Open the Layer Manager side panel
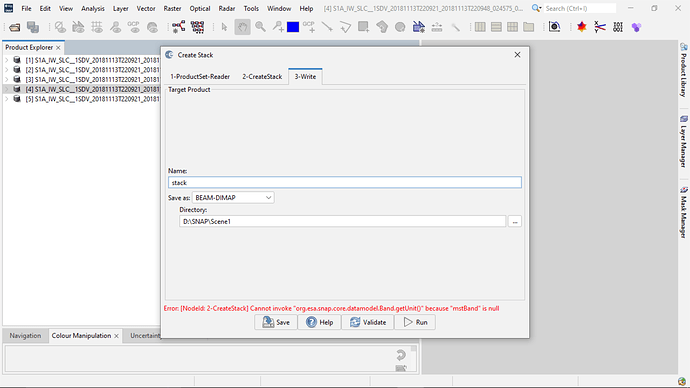Viewport: 690px width, 388px height. pyautogui.click(x=683, y=142)
